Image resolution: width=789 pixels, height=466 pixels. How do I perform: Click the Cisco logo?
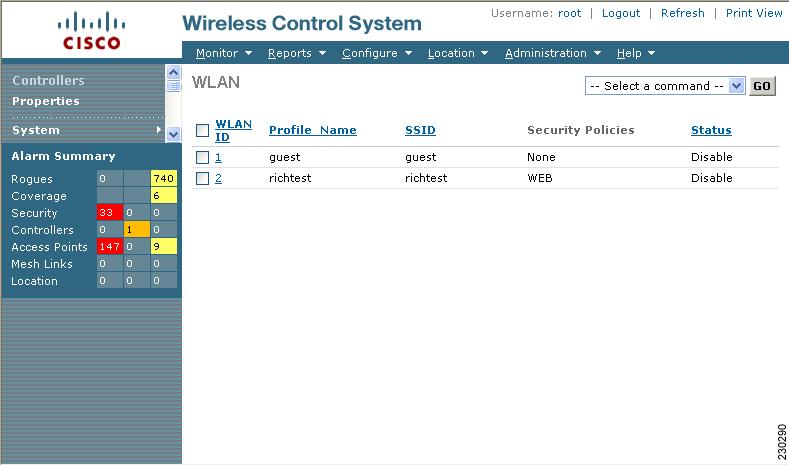point(92,31)
